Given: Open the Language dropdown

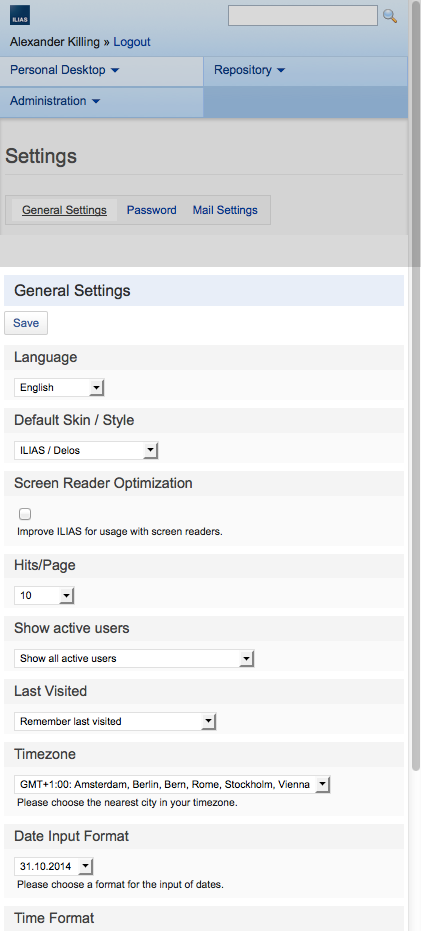Looking at the screenshot, I should pyautogui.click(x=59, y=388).
